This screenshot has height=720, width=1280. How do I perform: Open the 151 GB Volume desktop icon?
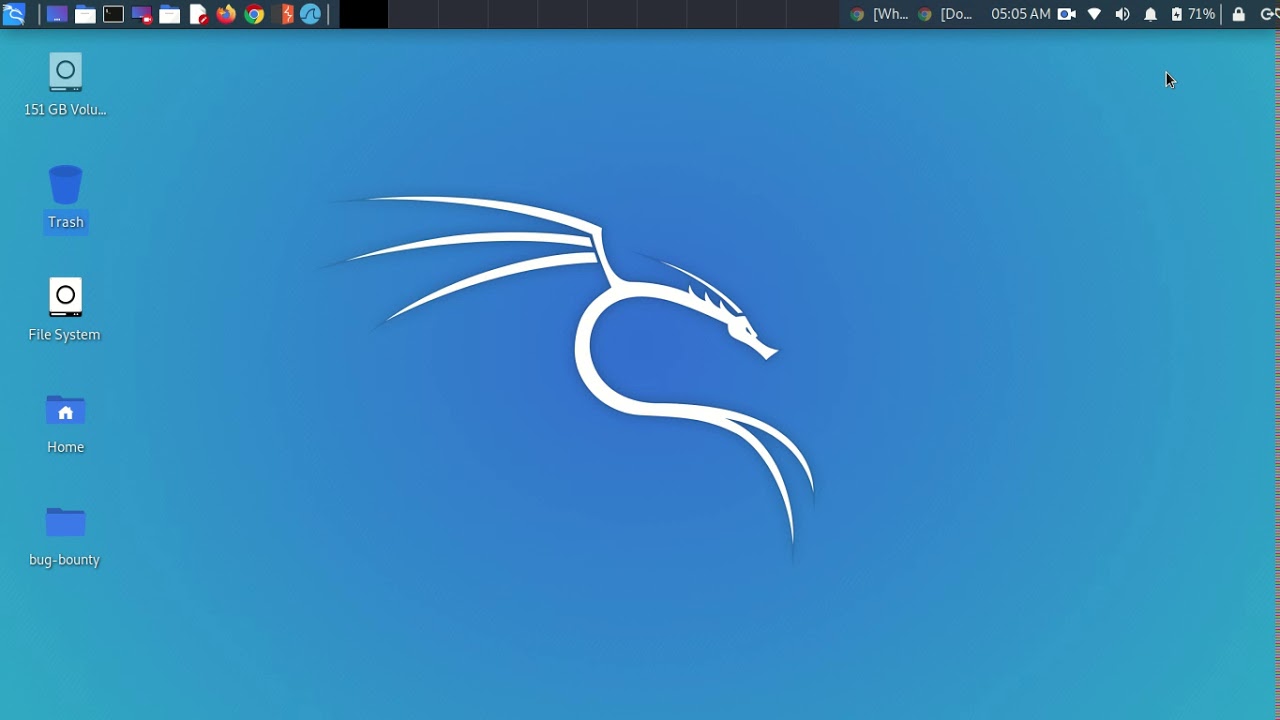(65, 86)
